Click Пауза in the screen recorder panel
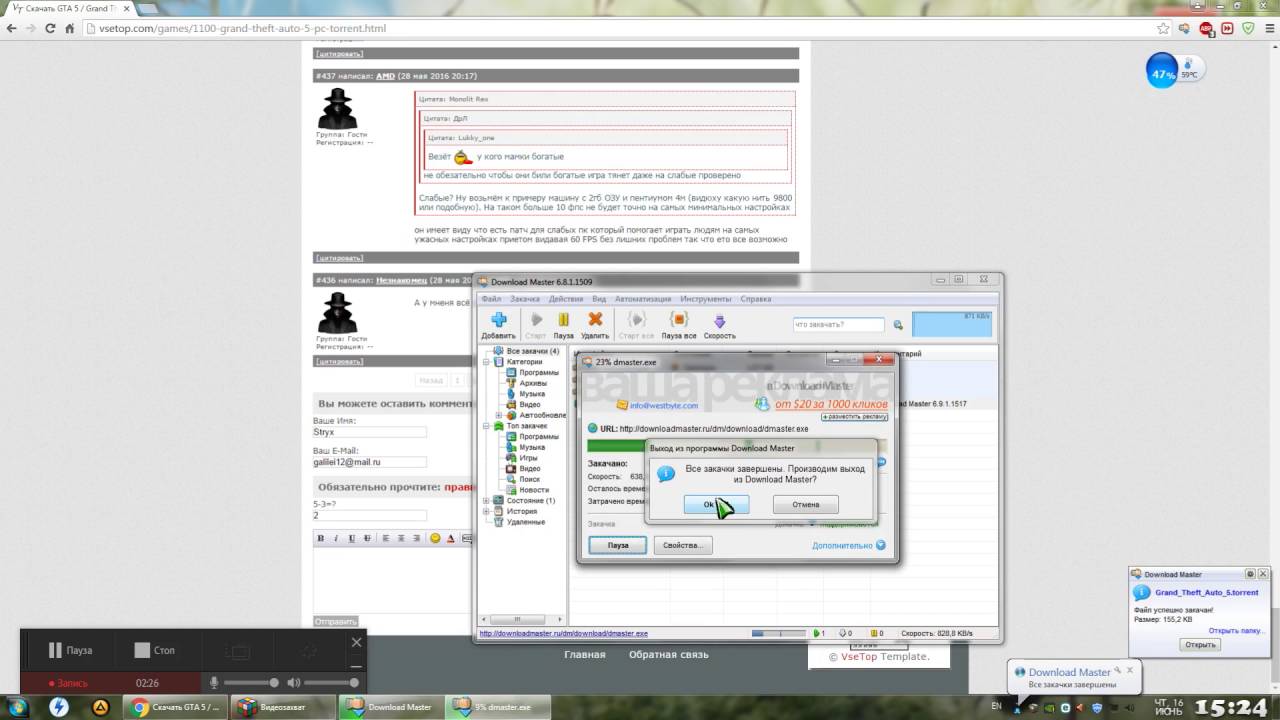Screen dimensions: 1280x720 70,650
